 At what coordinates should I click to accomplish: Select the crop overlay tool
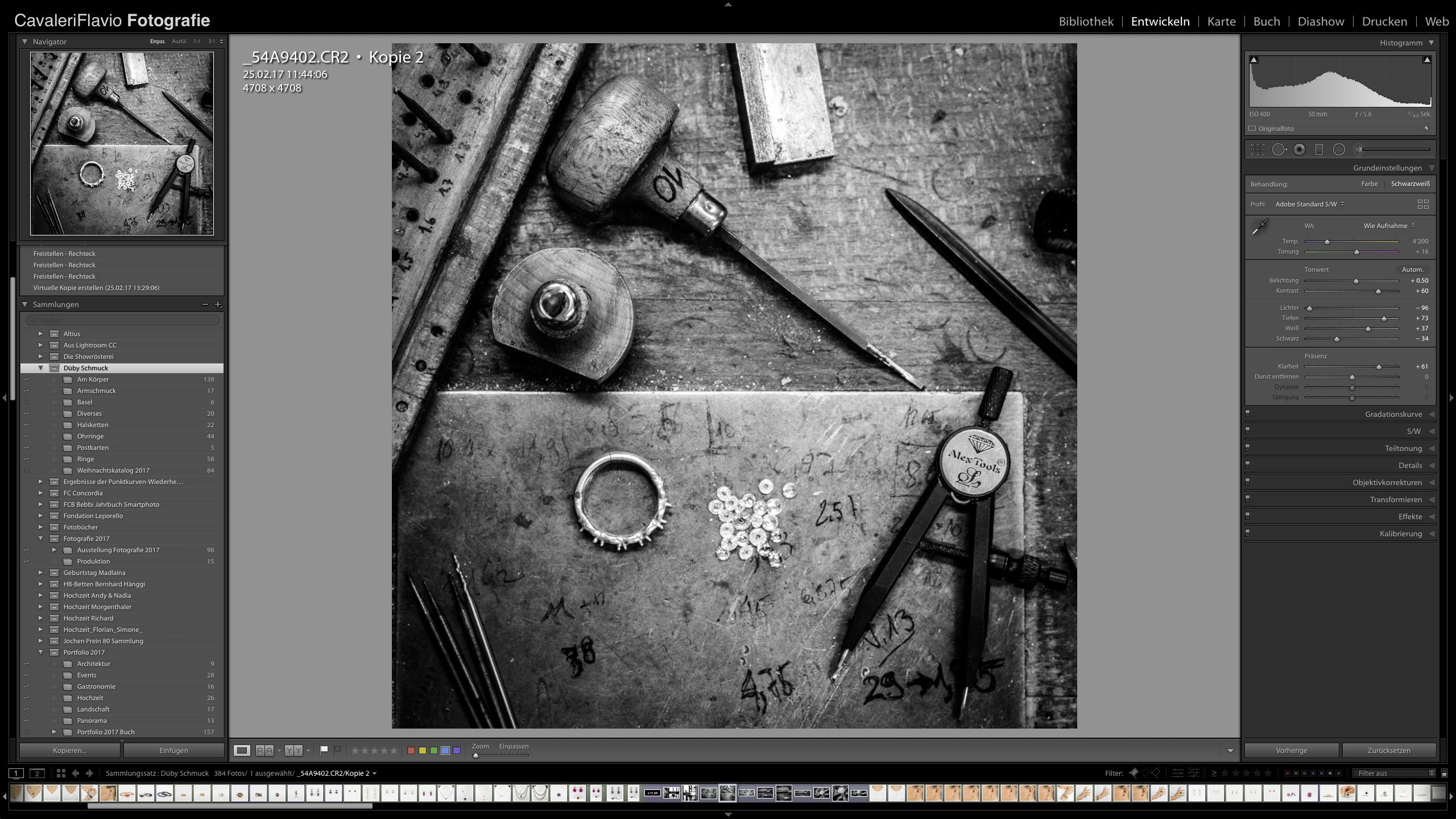pyautogui.click(x=1258, y=150)
